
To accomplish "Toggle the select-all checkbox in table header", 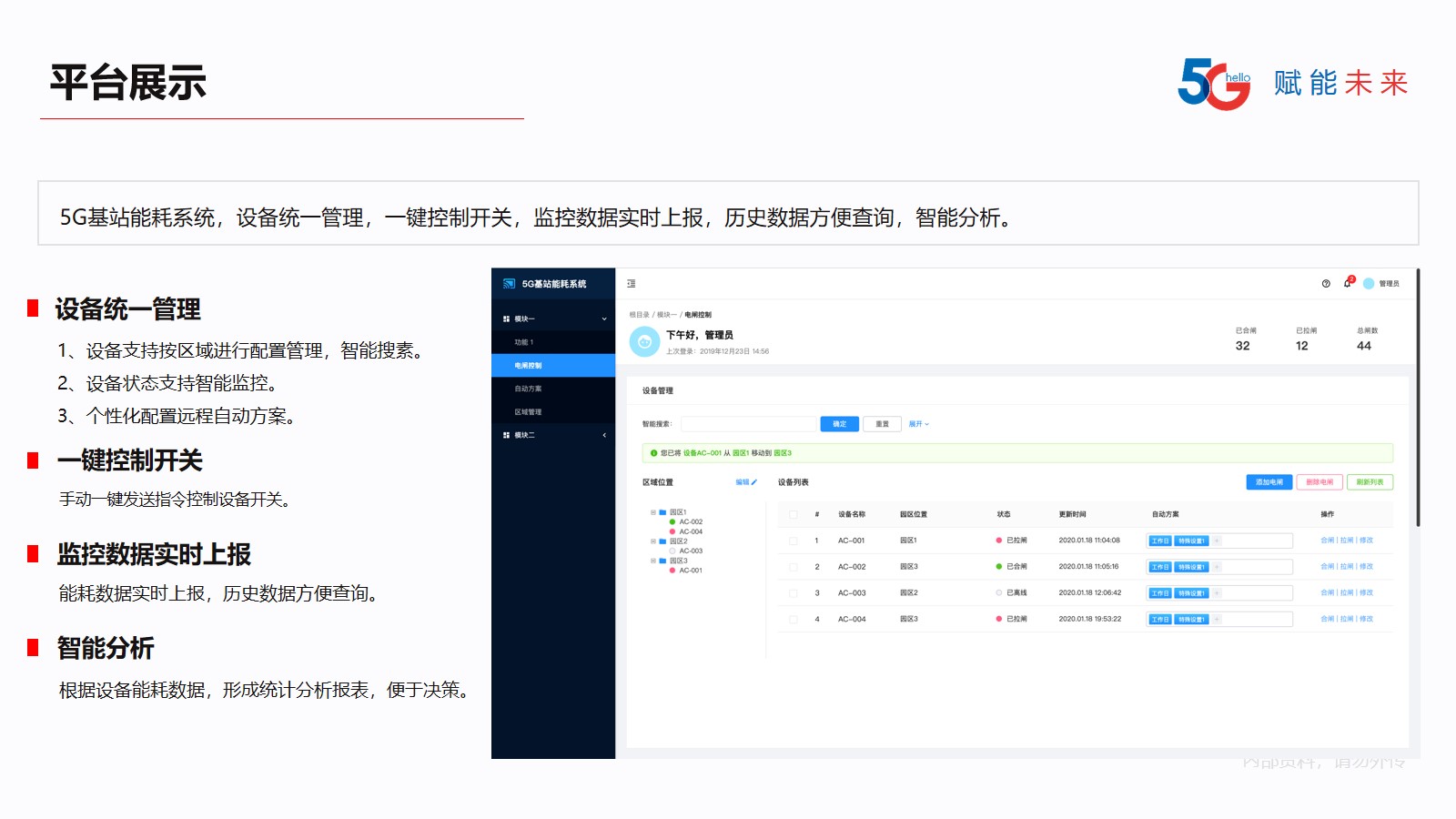I will pos(794,514).
